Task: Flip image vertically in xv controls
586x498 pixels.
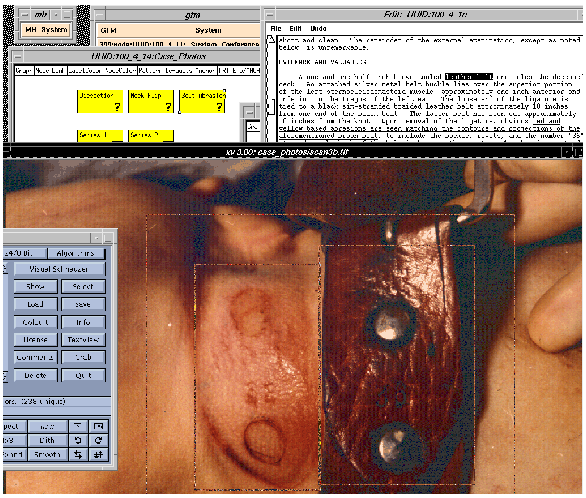Action: (98, 454)
